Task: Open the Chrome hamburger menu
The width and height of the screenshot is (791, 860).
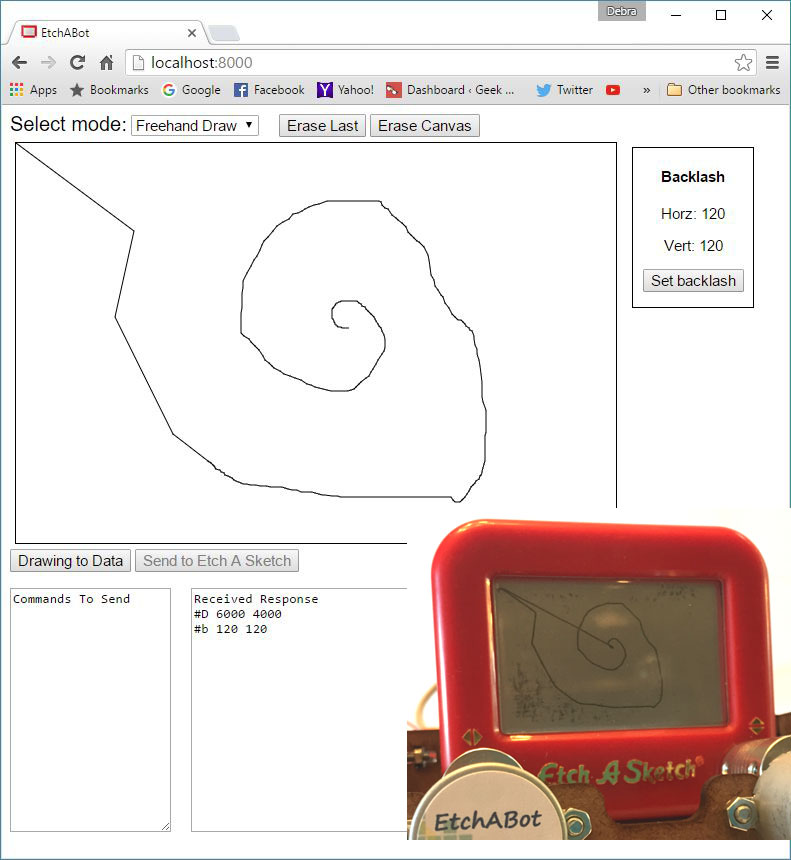Action: tap(772, 63)
